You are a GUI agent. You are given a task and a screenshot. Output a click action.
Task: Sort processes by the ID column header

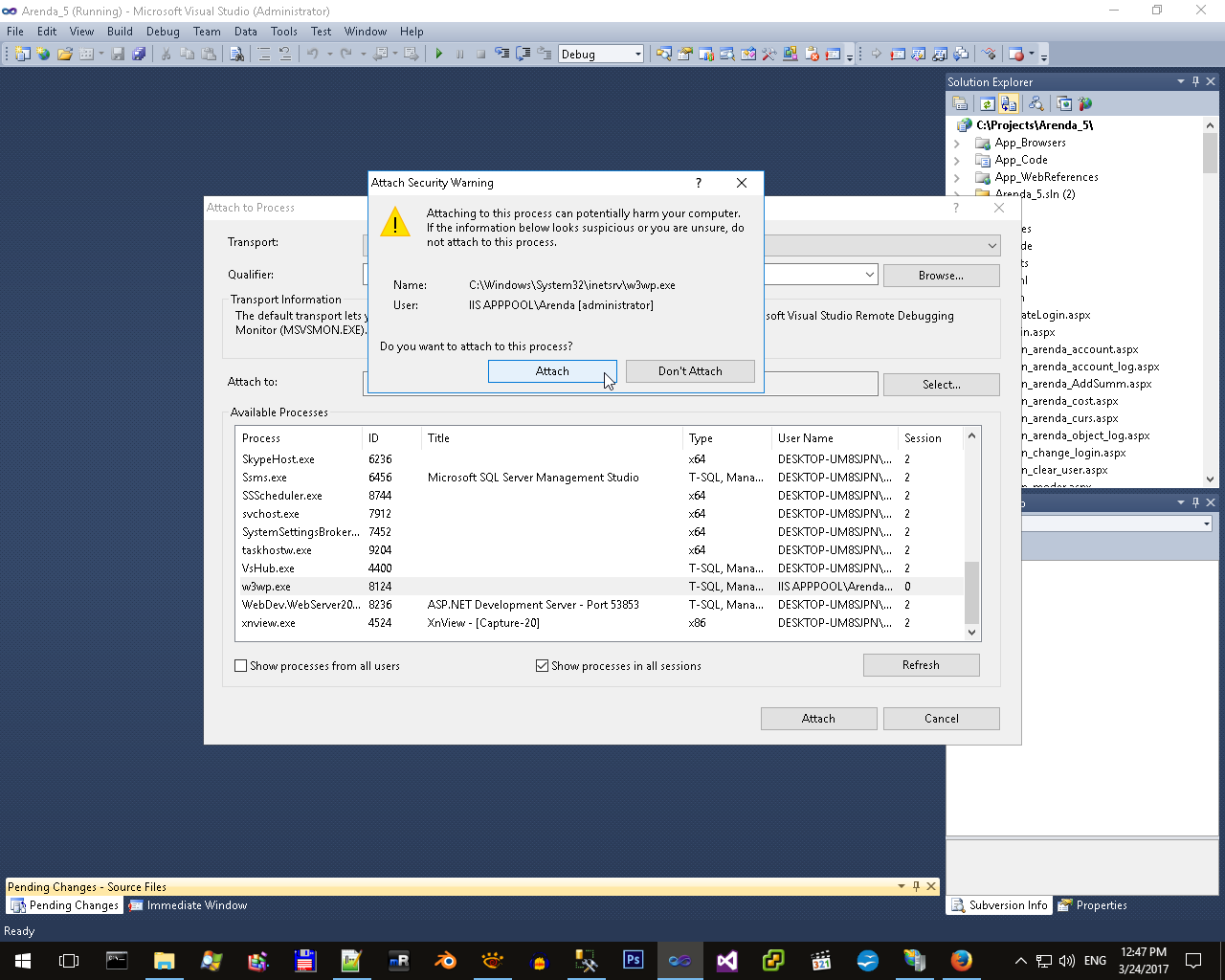[x=391, y=438]
